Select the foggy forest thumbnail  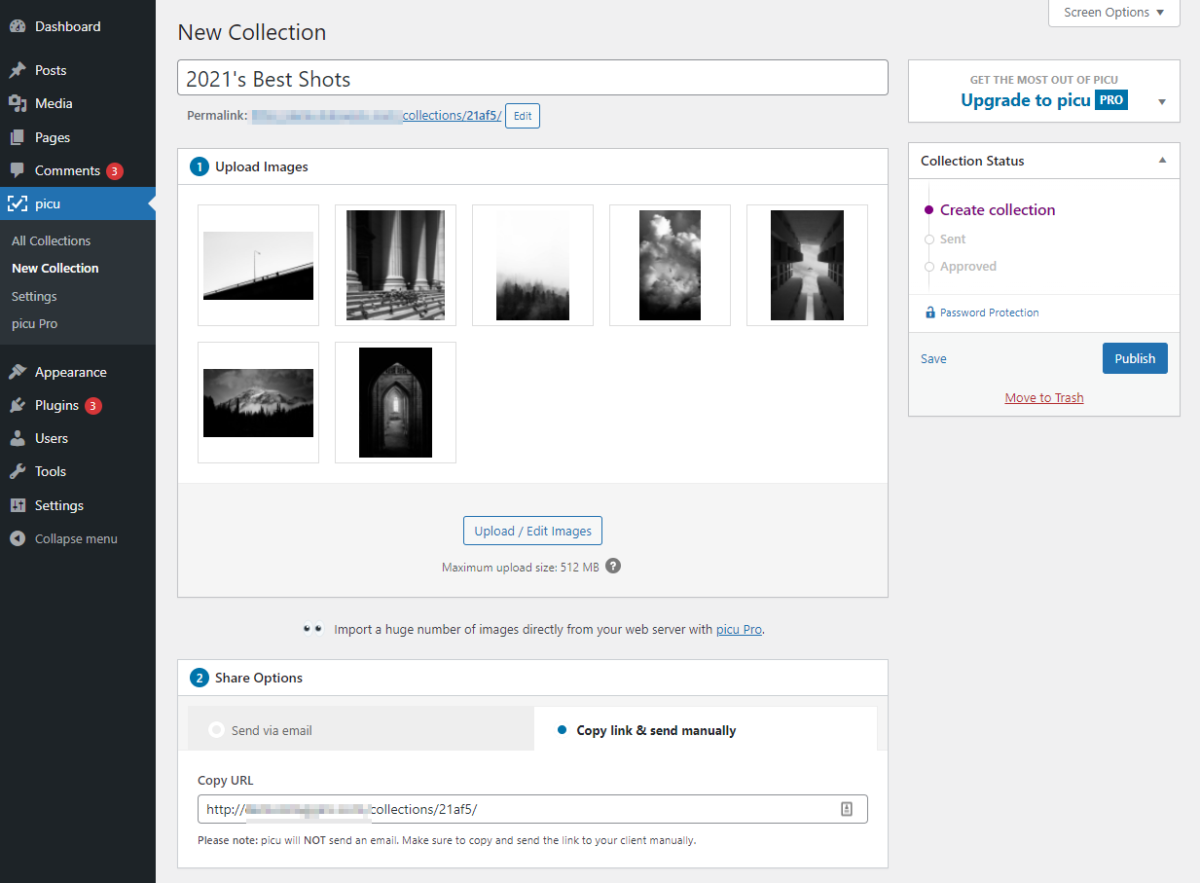pyautogui.click(x=533, y=266)
